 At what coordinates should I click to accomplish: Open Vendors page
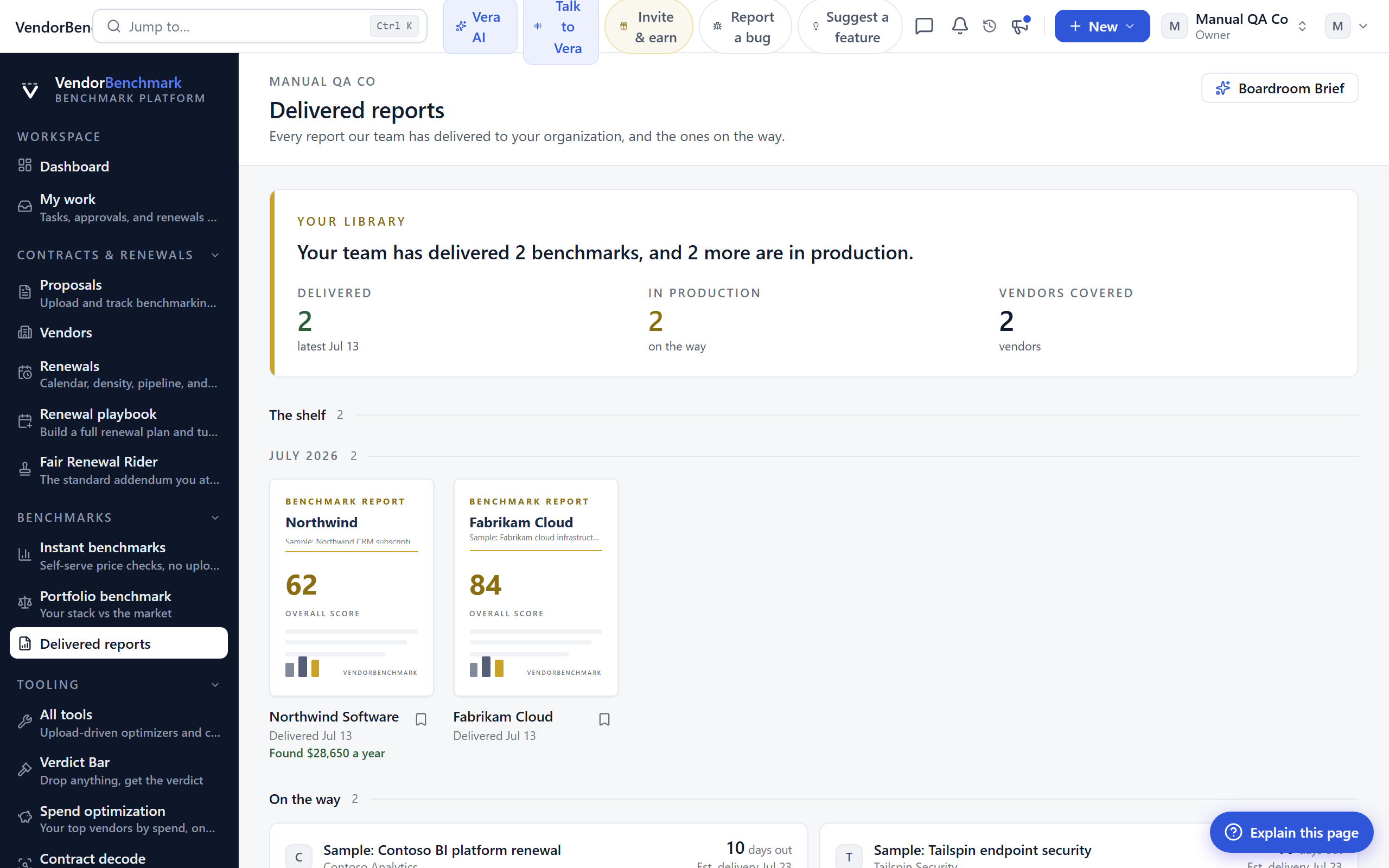tap(119, 333)
